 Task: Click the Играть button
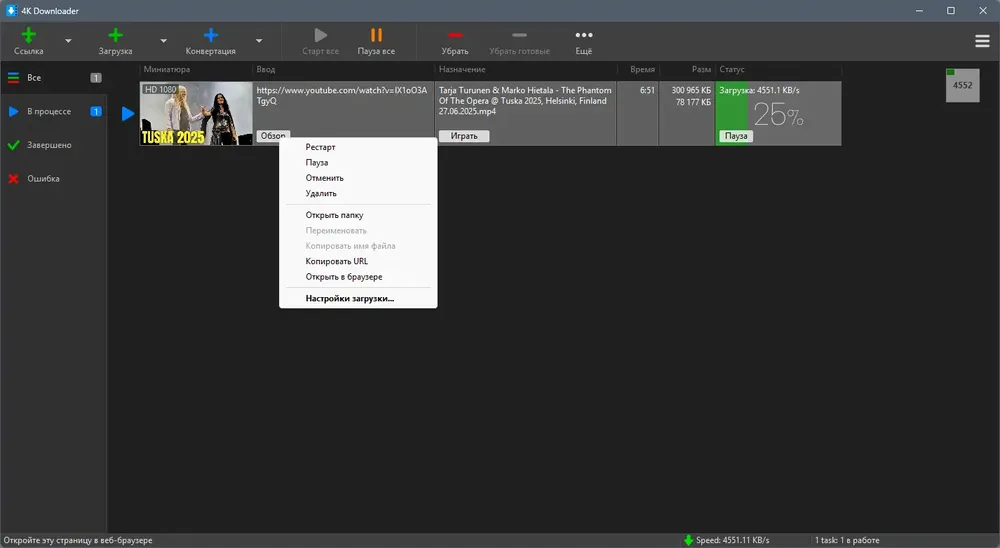464,136
